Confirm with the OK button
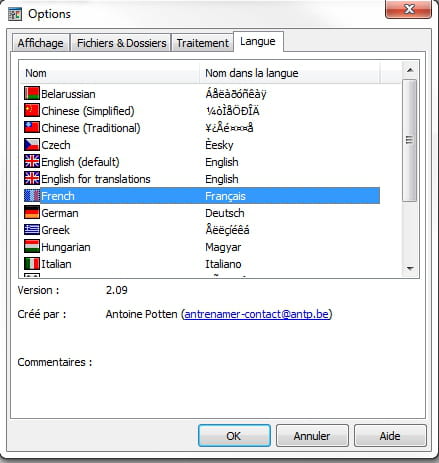This screenshot has width=439, height=463. coord(234,436)
